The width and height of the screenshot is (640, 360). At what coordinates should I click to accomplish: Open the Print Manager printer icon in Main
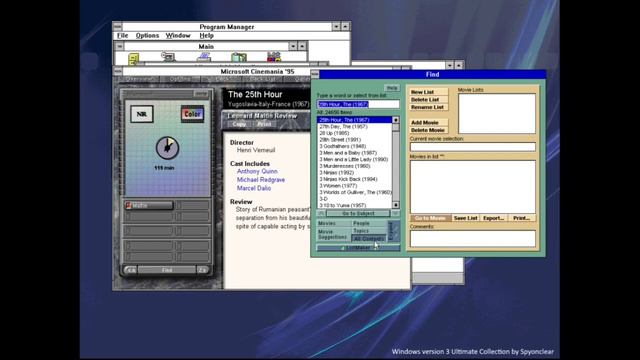coord(204,57)
